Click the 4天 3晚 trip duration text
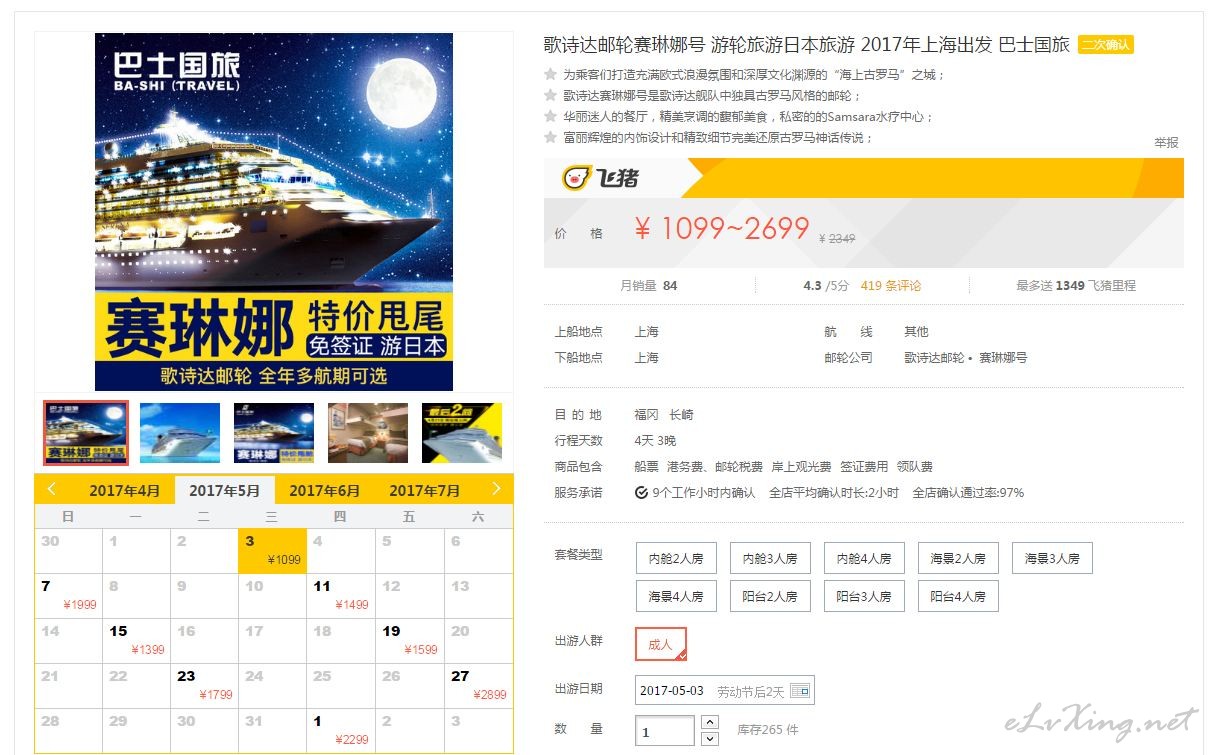Viewport: 1209px width, 755px height. click(655, 440)
